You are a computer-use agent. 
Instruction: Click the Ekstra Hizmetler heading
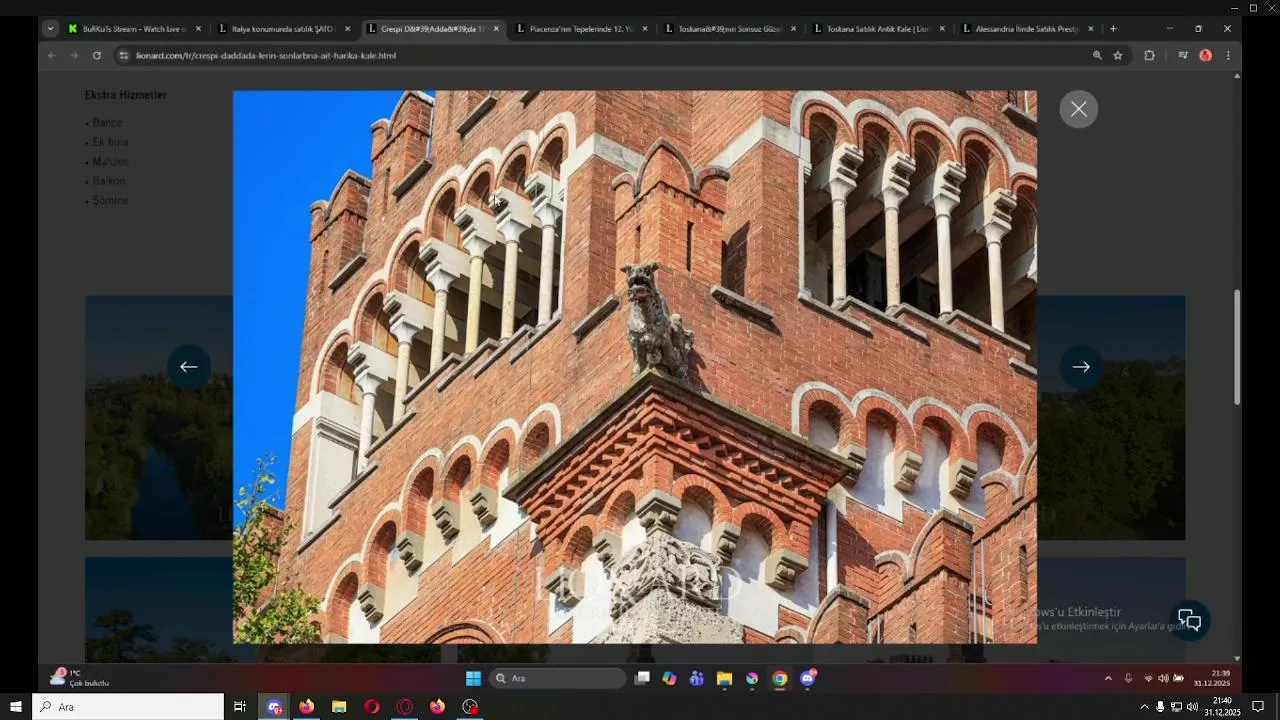click(126, 95)
